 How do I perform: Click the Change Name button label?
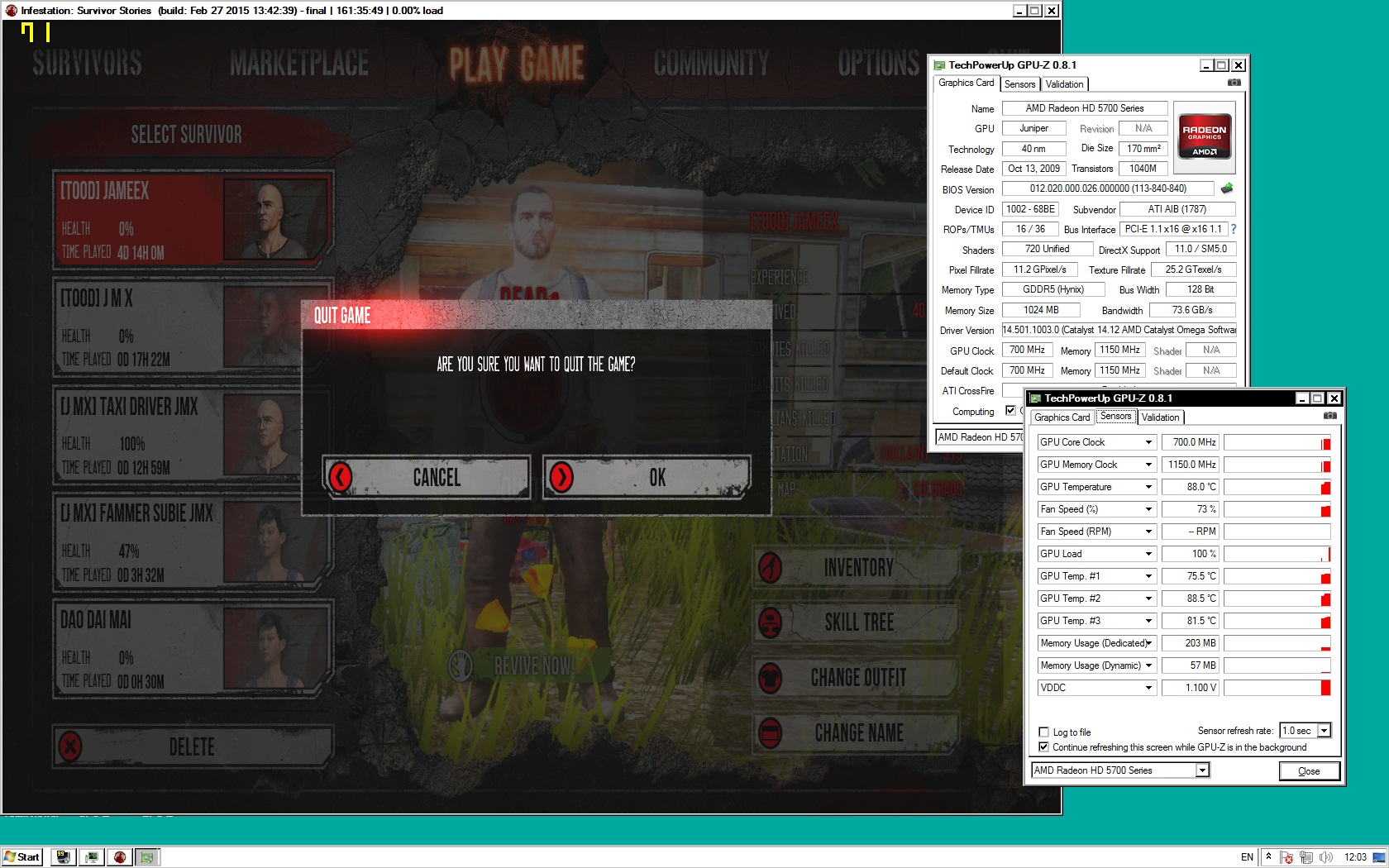coord(859,733)
